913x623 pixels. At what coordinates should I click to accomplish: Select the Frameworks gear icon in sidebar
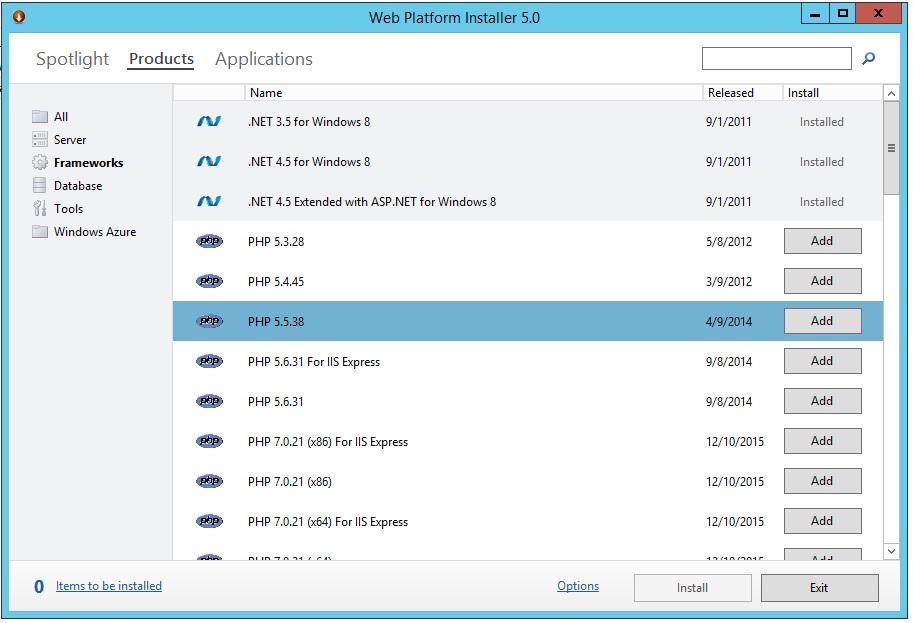40,162
